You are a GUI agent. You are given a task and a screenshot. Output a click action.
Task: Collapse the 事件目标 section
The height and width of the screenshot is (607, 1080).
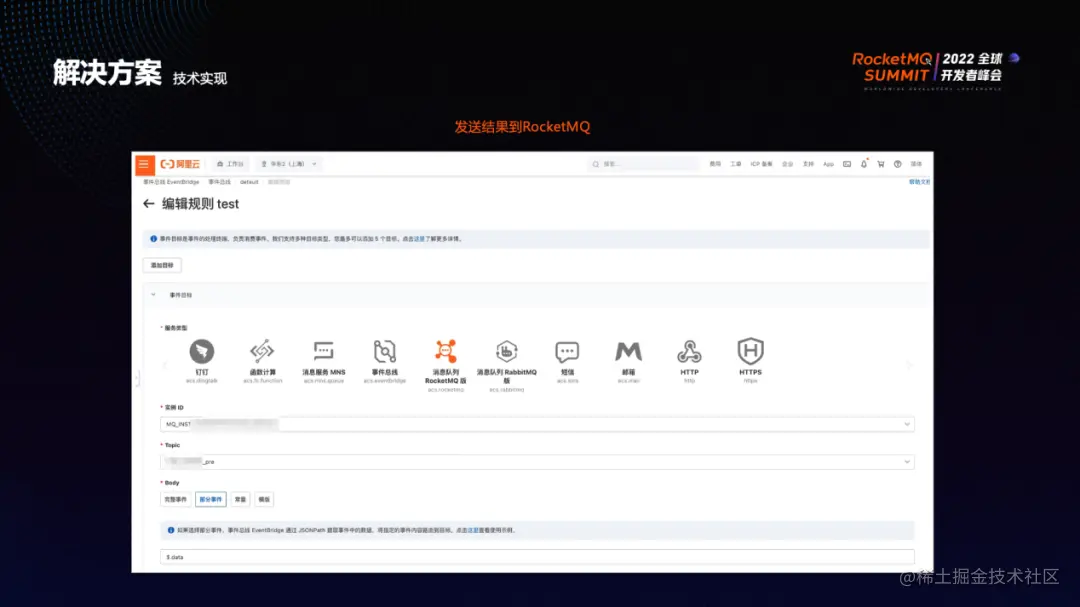pyautogui.click(x=153, y=295)
